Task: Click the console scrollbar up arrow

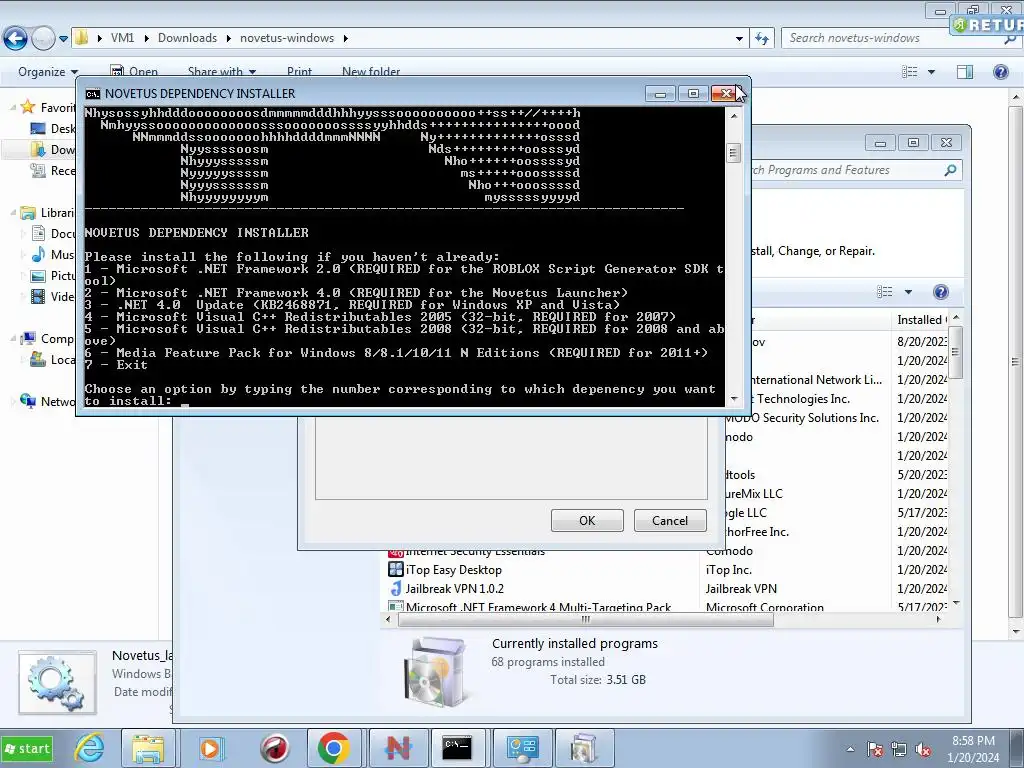Action: click(x=733, y=116)
